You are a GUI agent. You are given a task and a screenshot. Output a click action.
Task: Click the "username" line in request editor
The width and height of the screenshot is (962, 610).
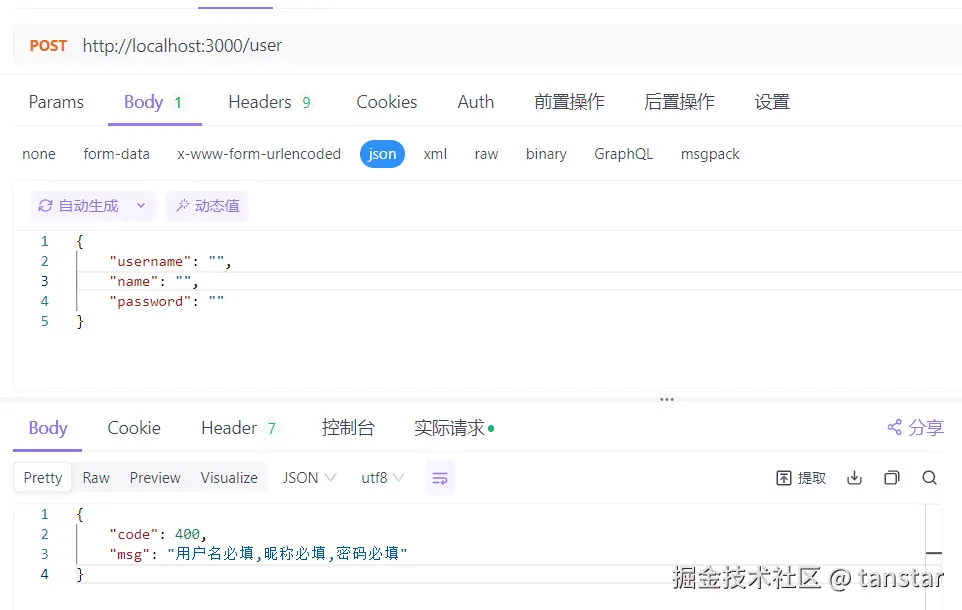170,261
